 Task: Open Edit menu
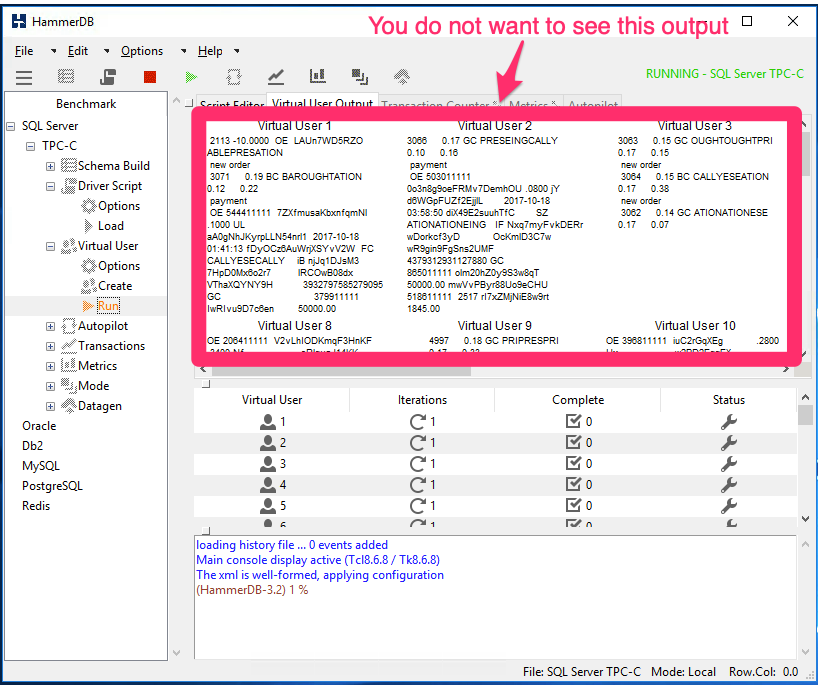tap(78, 51)
